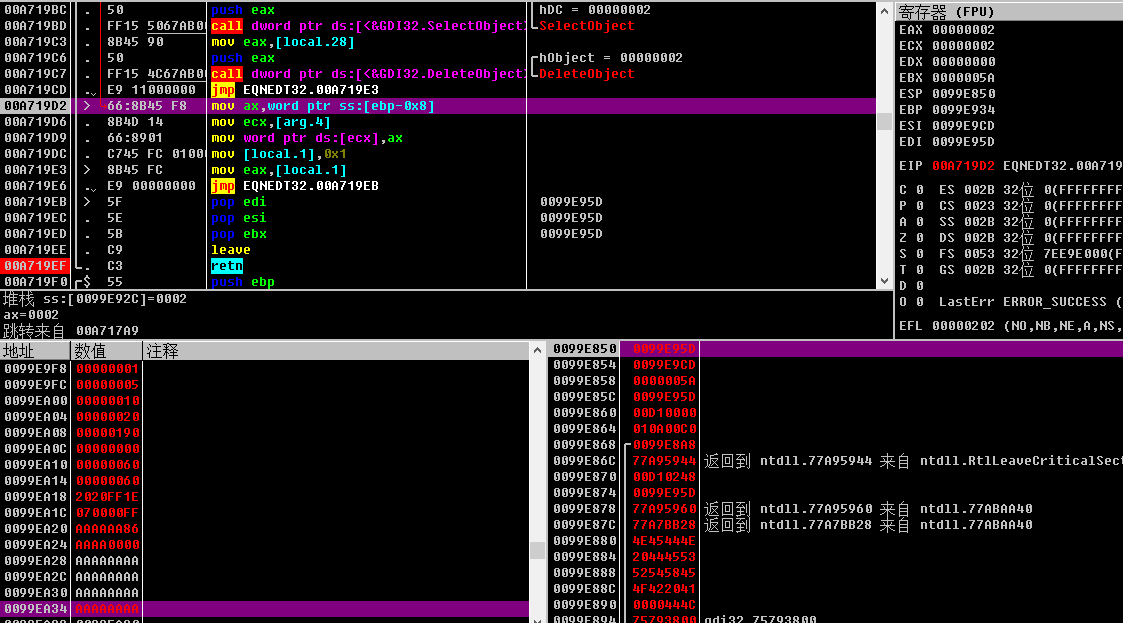This screenshot has height=623, width=1123.
Task: Select stack top row 0099E850
Action: [835, 349]
